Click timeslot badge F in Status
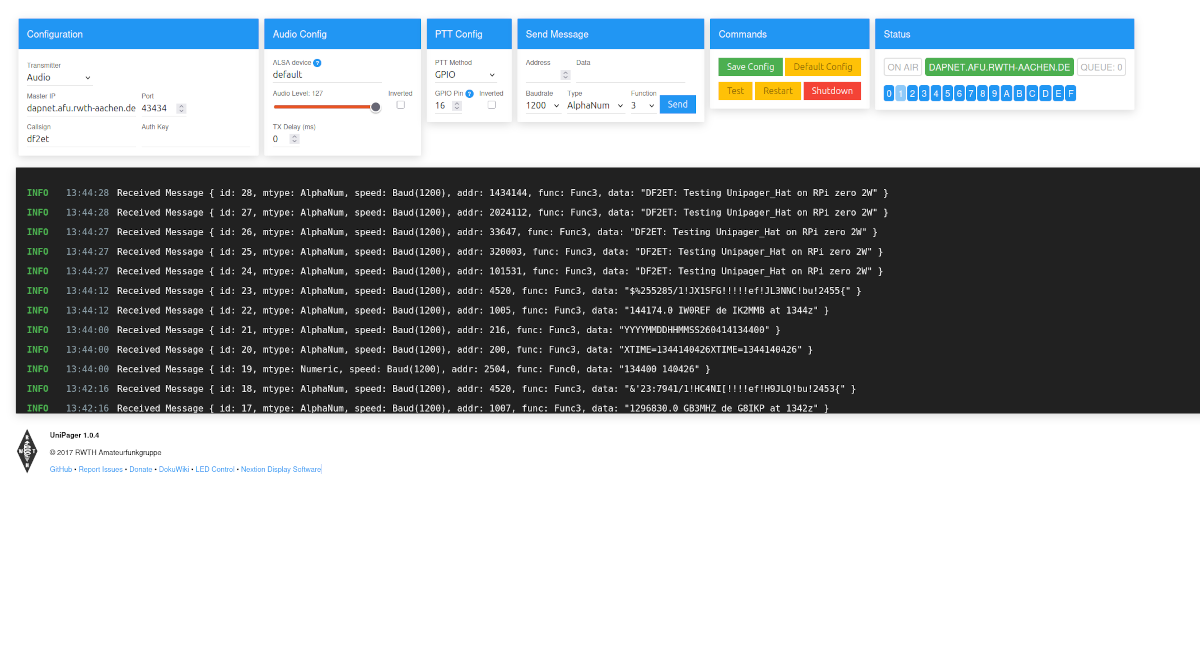 (1071, 93)
